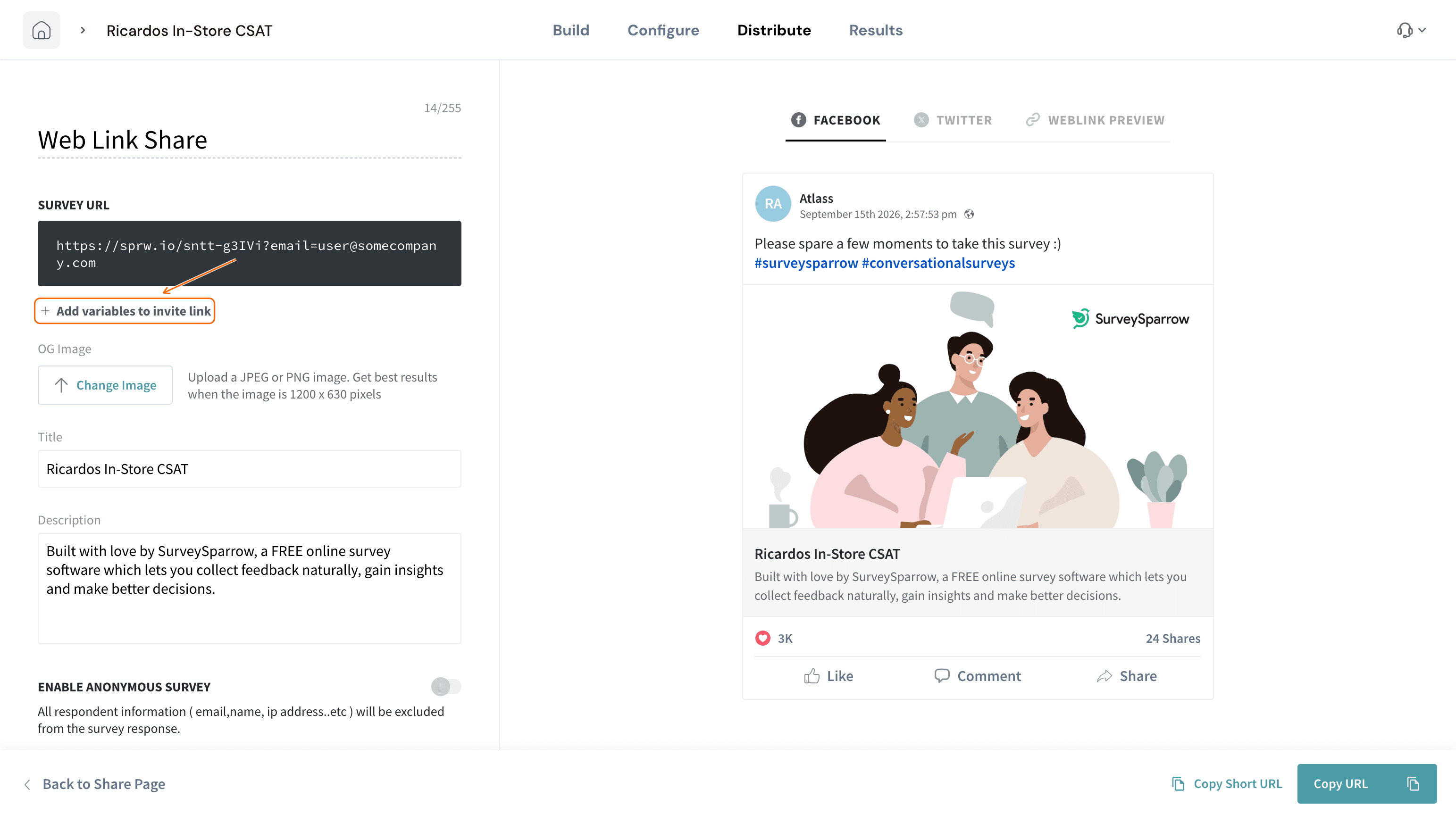Image resolution: width=1456 pixels, height=814 pixels.
Task: Click the X logo icon beside Twitter
Action: pos(921,120)
